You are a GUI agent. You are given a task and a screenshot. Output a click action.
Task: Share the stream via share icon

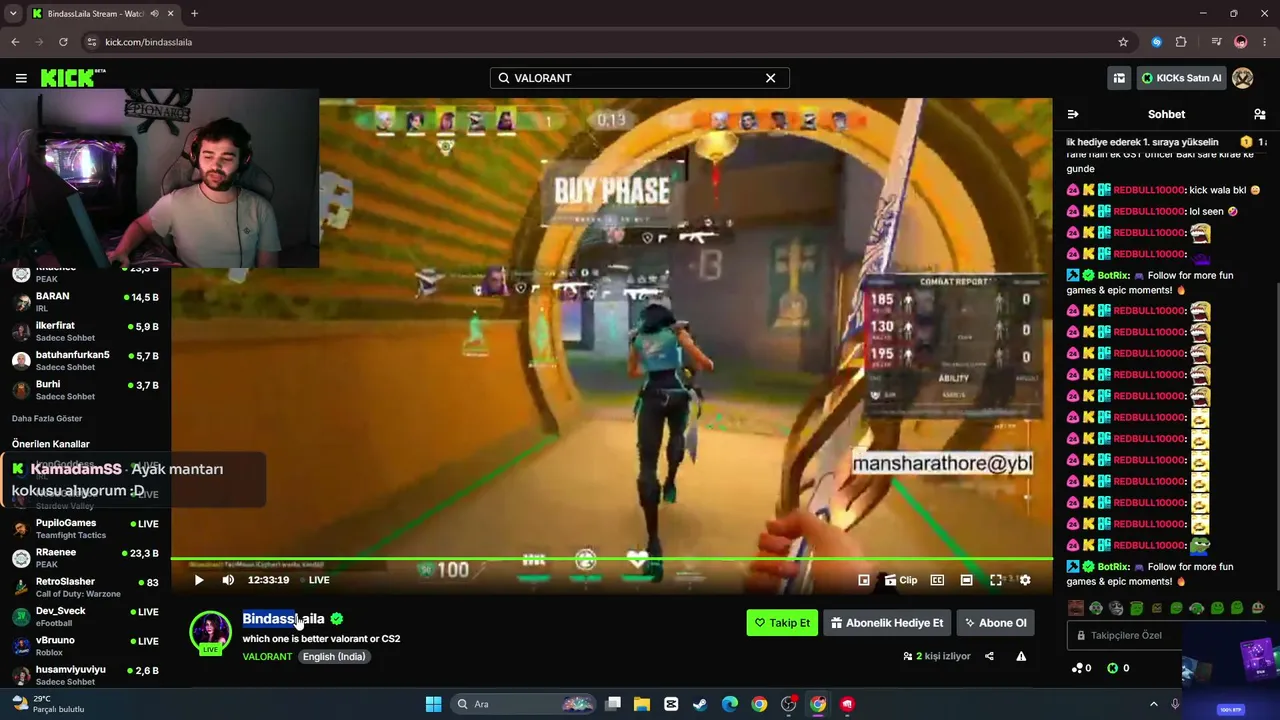click(x=989, y=657)
